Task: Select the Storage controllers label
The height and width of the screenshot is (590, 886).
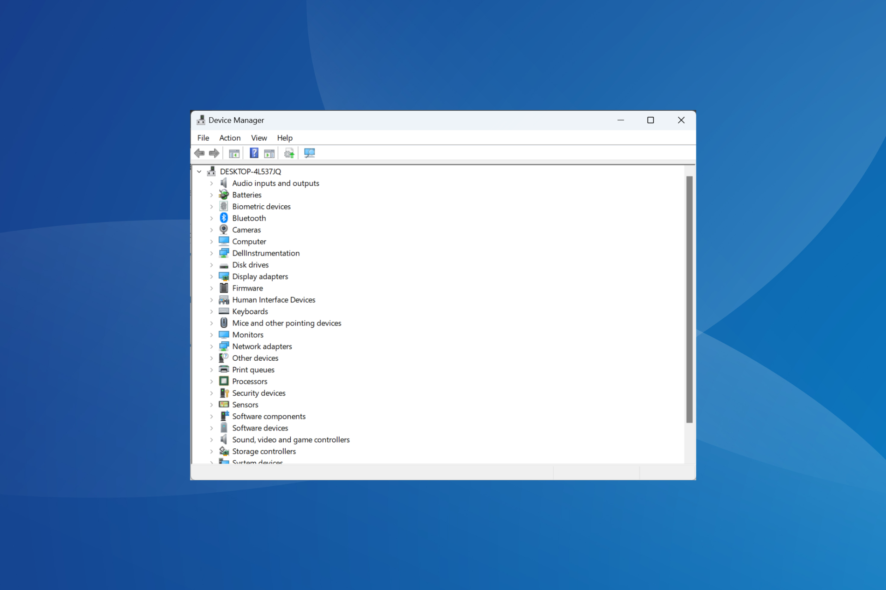Action: (x=264, y=451)
